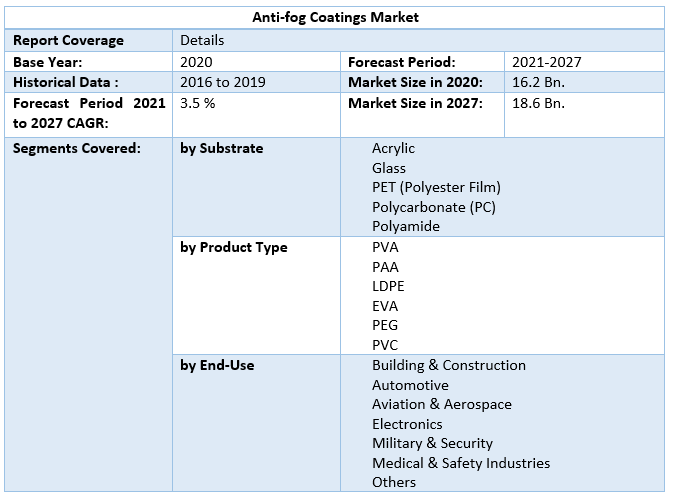Image resolution: width=684 pixels, height=500 pixels.
Task: Select the Building & Construction entry
Action: [x=448, y=365]
